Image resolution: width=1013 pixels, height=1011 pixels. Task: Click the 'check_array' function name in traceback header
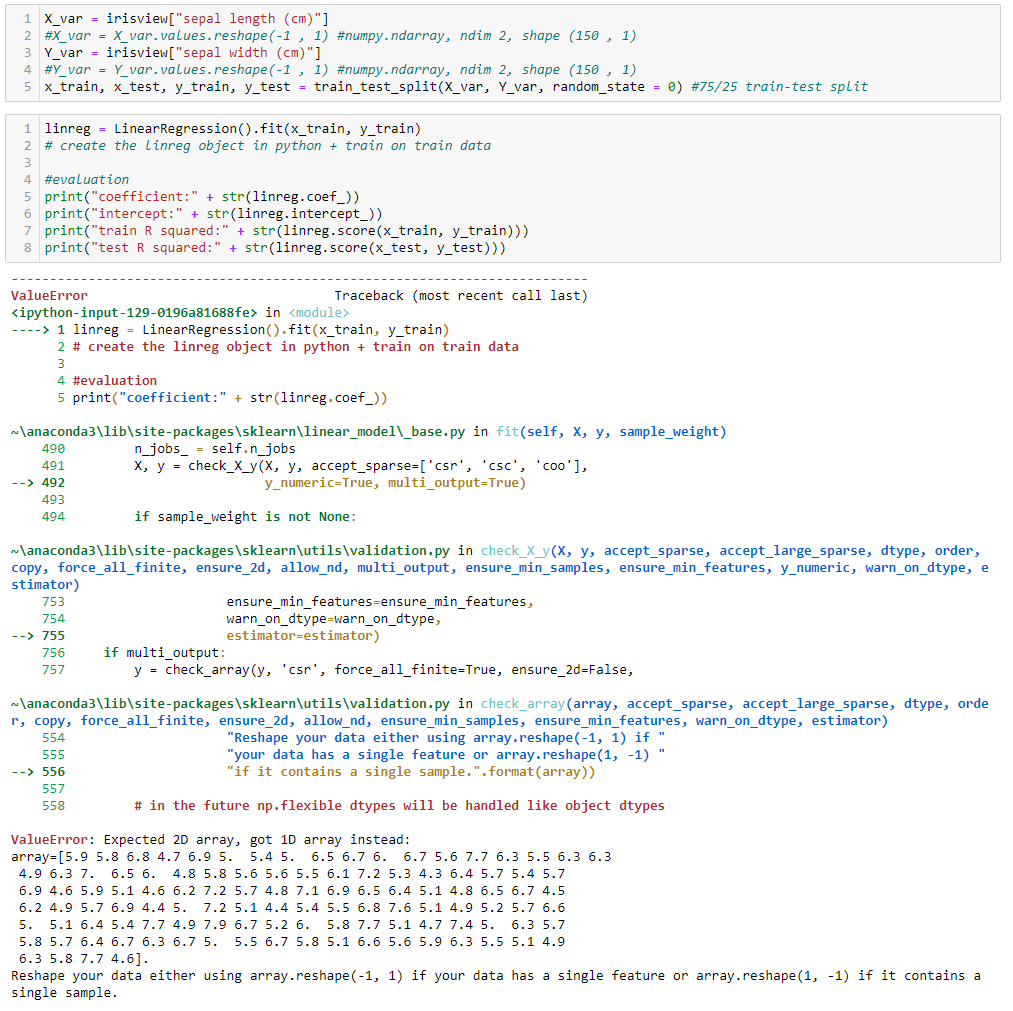click(523, 704)
